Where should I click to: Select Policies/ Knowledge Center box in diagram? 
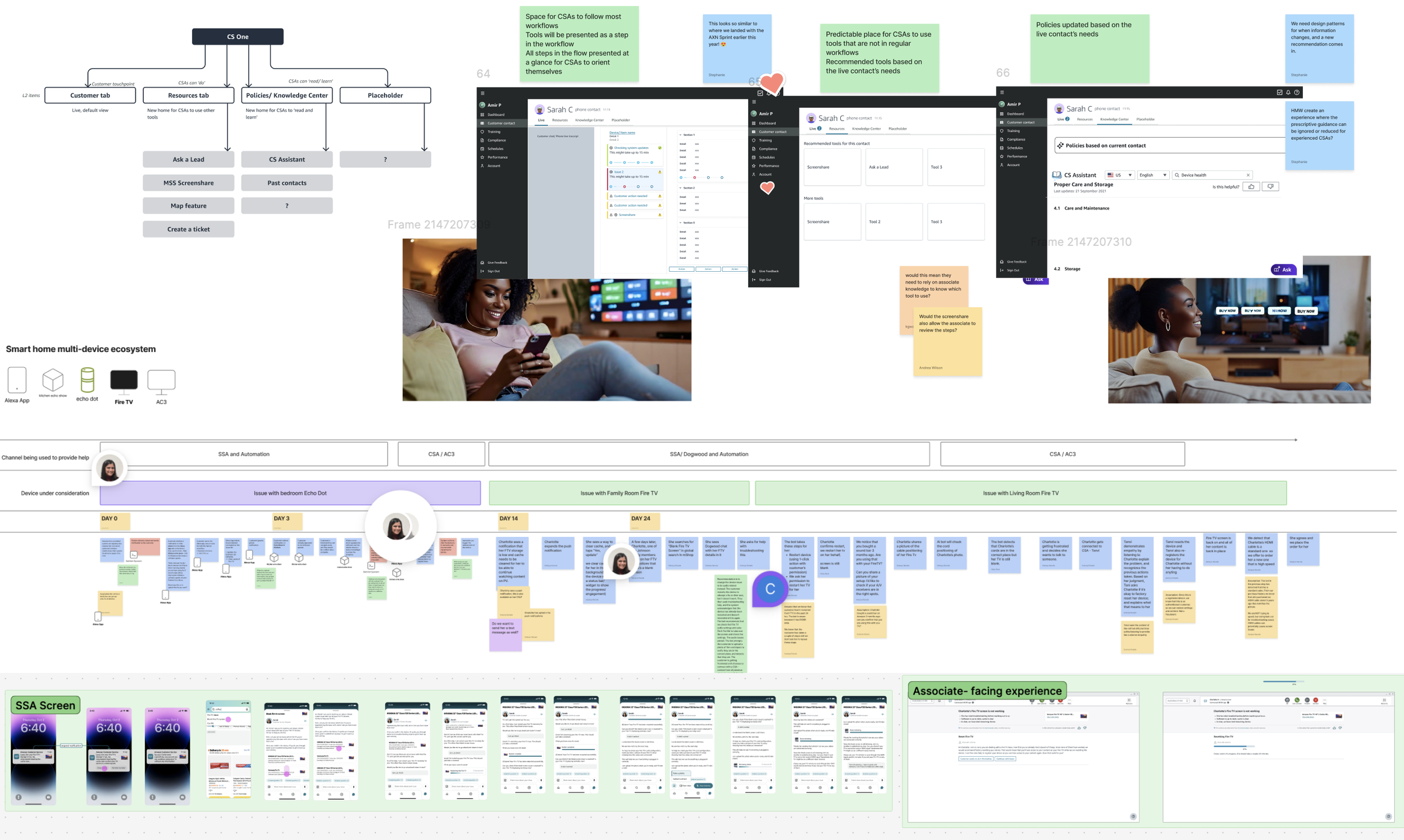click(287, 95)
